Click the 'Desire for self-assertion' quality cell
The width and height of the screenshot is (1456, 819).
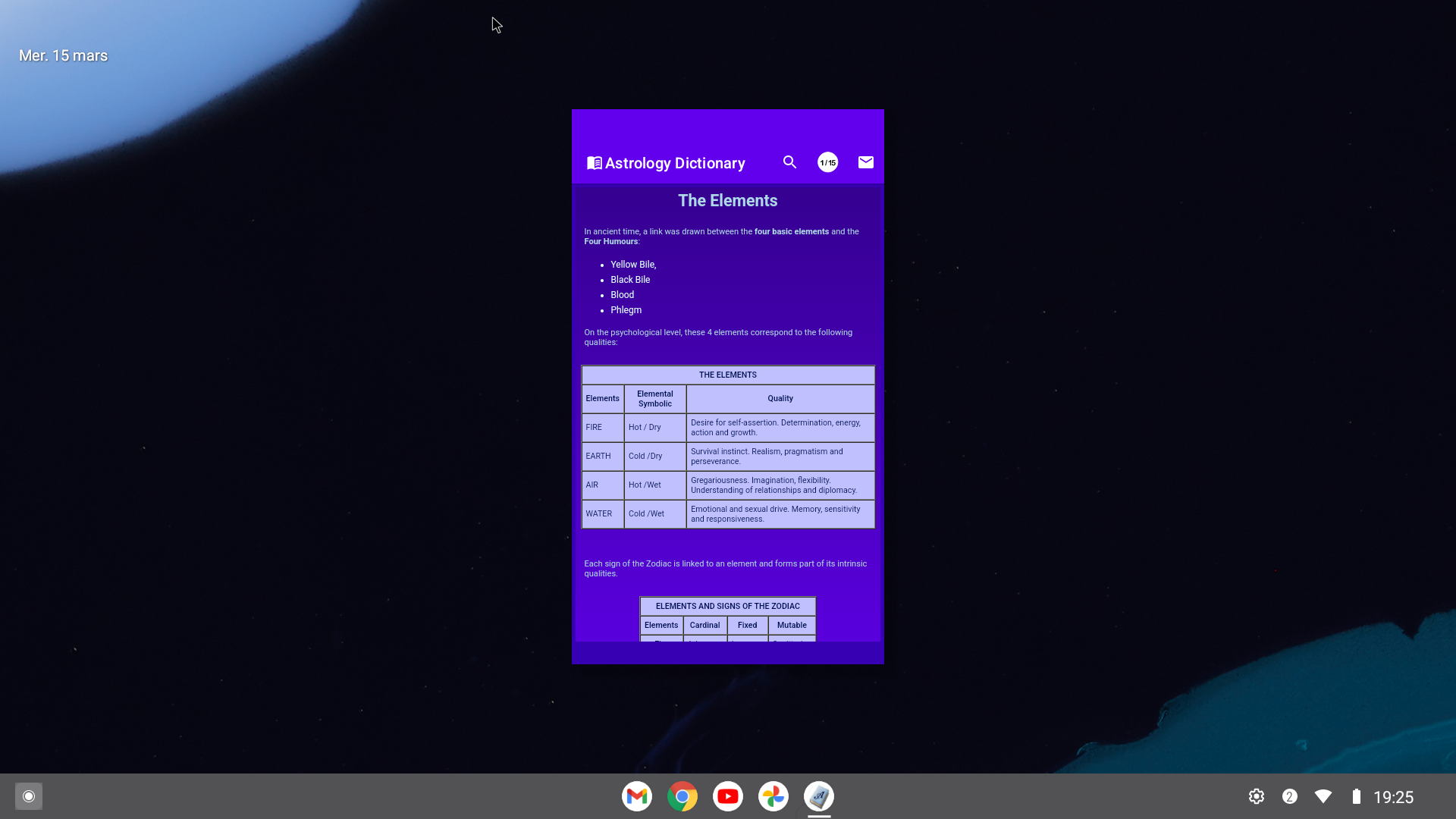[780, 428]
